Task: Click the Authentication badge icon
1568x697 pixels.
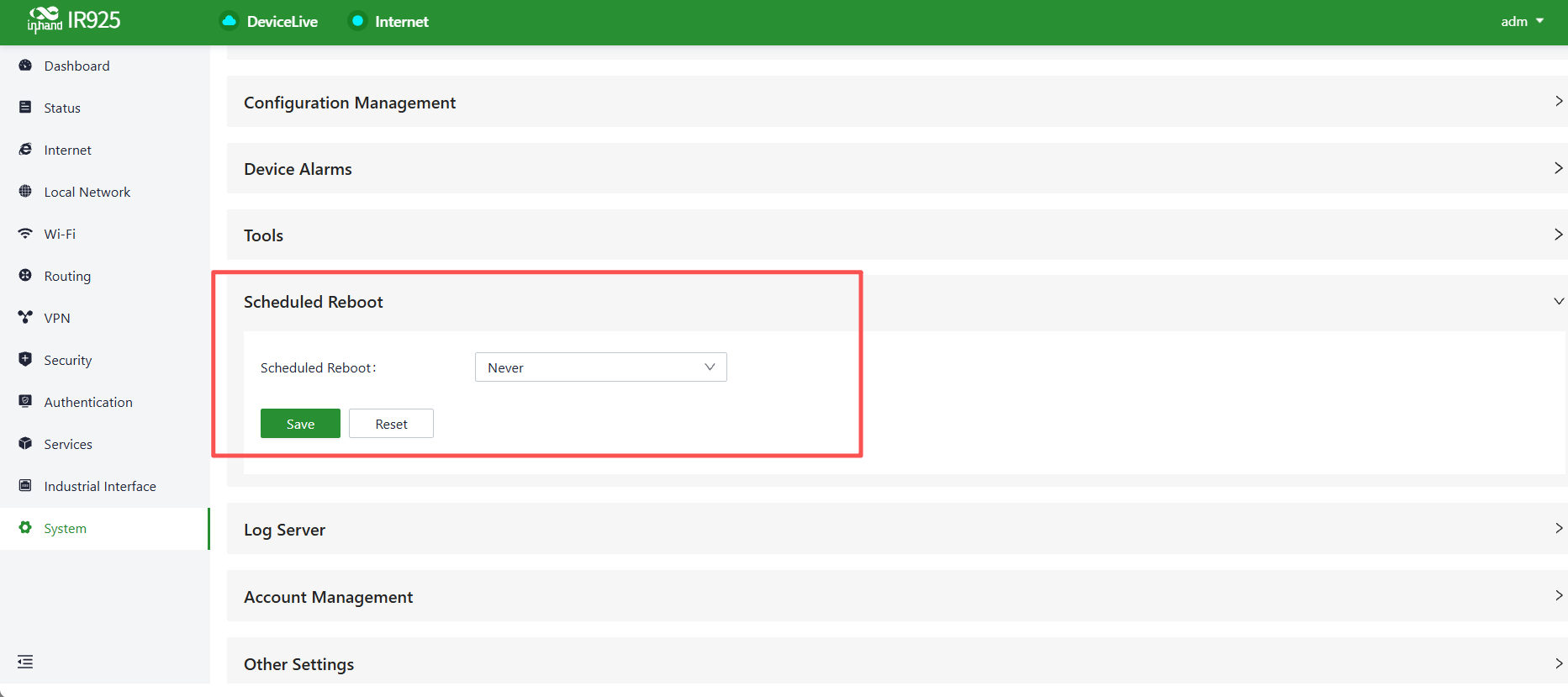Action: pos(25,402)
